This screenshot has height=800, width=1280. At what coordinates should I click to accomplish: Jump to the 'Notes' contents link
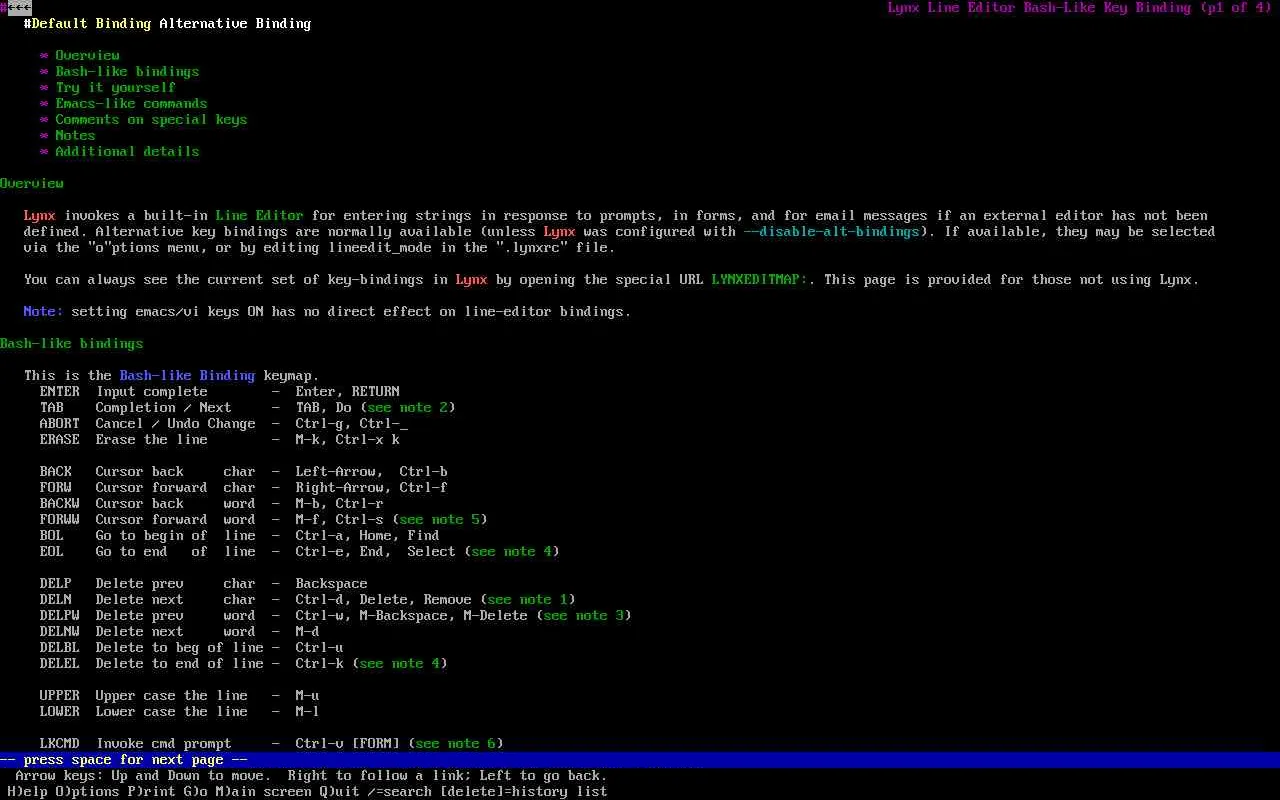76,136
